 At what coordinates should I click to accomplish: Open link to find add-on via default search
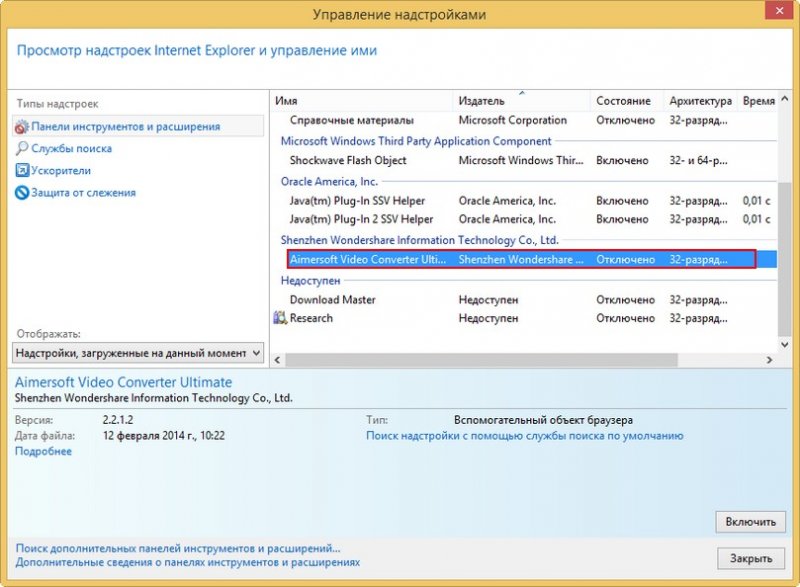524,436
